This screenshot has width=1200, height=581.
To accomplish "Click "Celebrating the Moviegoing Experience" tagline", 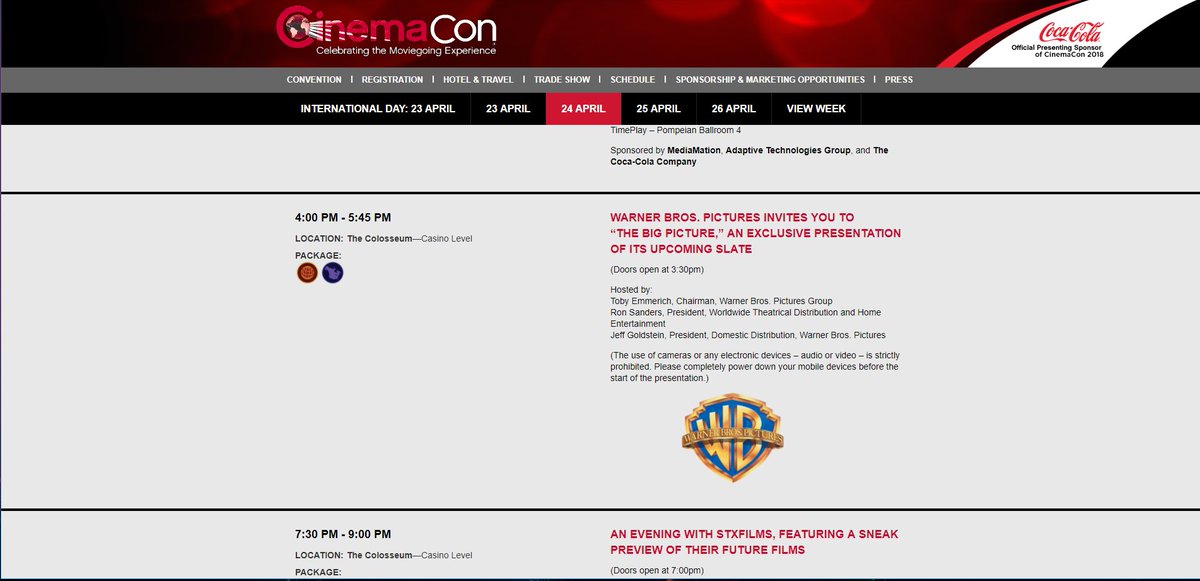I will 406,50.
